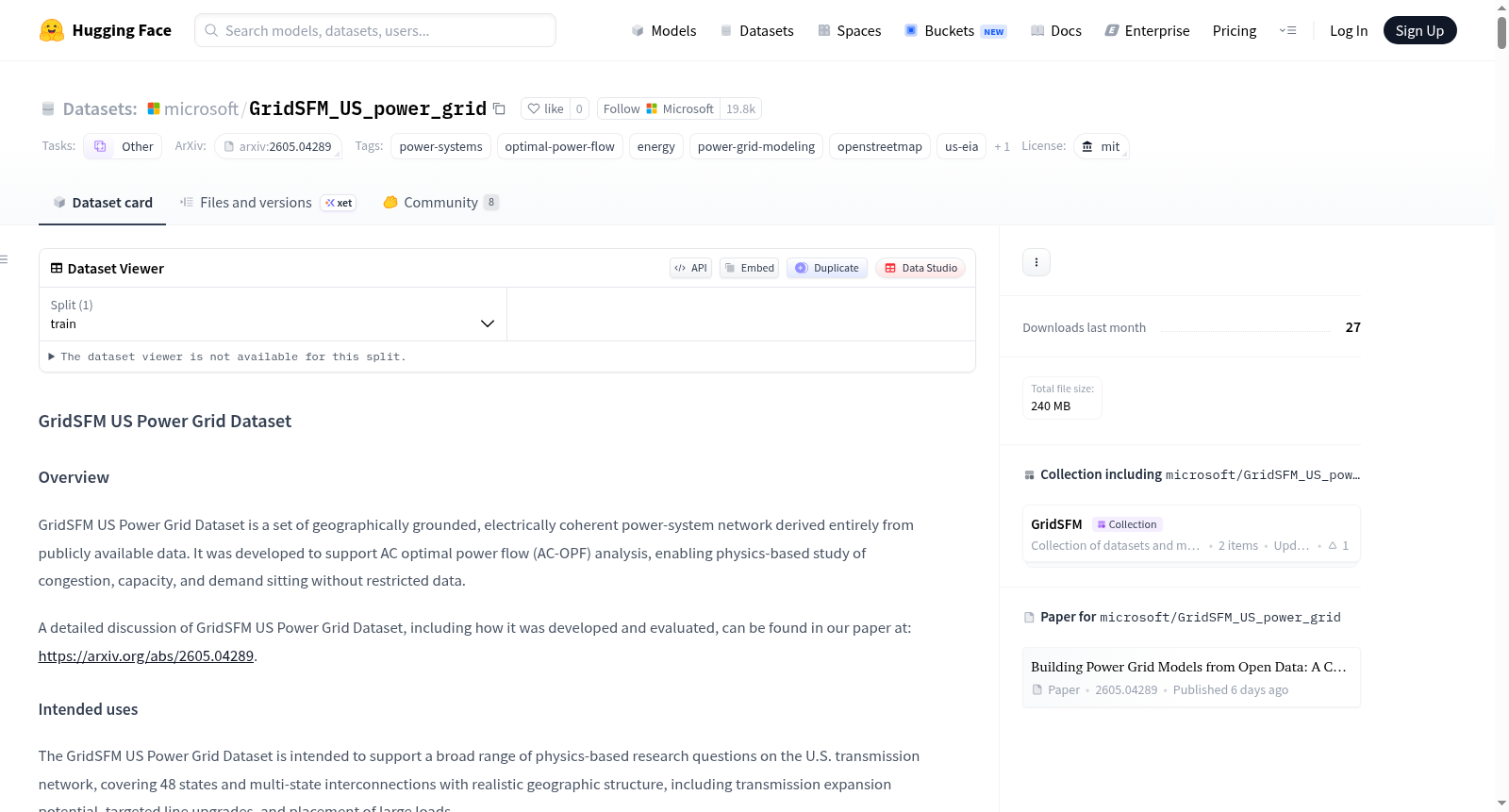1509x812 pixels.
Task: Open the three-dot options menu in sidebar
Action: (1036, 262)
